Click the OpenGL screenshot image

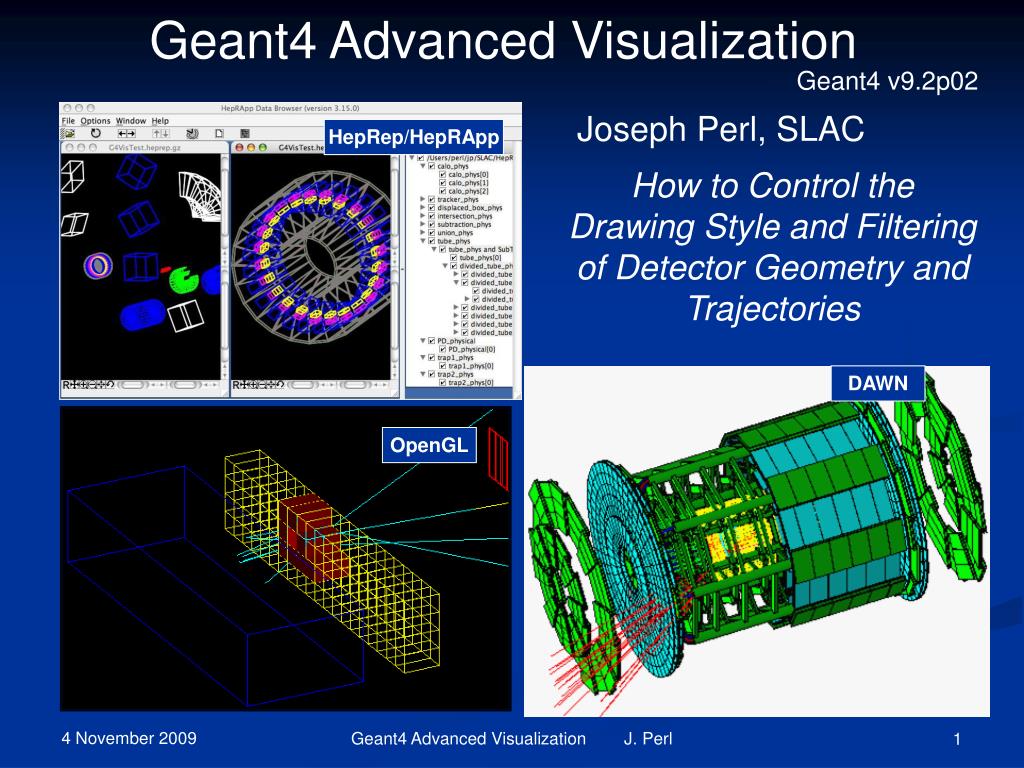point(285,558)
